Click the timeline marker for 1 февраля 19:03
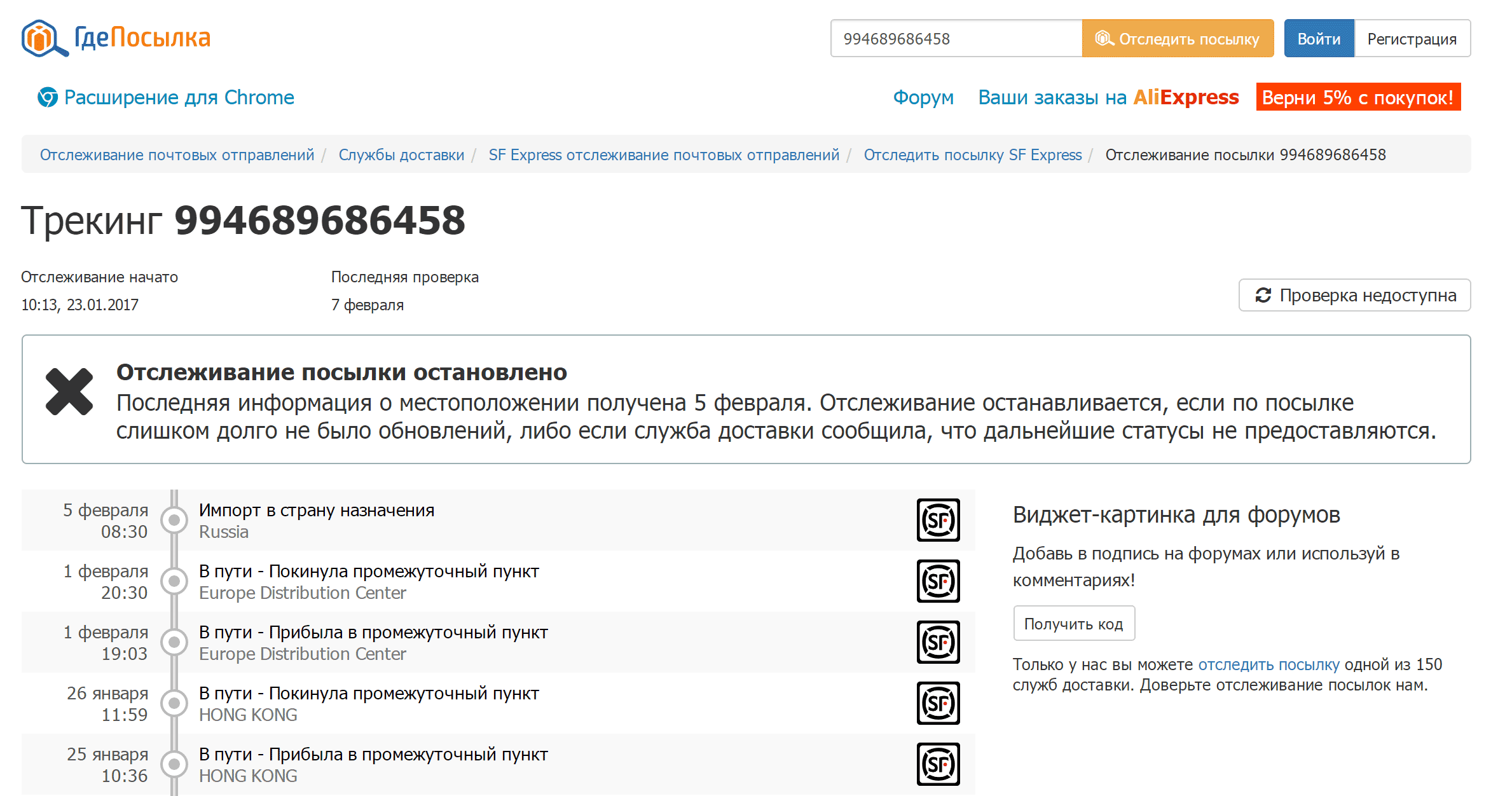Screen dimensions: 1512x796 [174, 642]
